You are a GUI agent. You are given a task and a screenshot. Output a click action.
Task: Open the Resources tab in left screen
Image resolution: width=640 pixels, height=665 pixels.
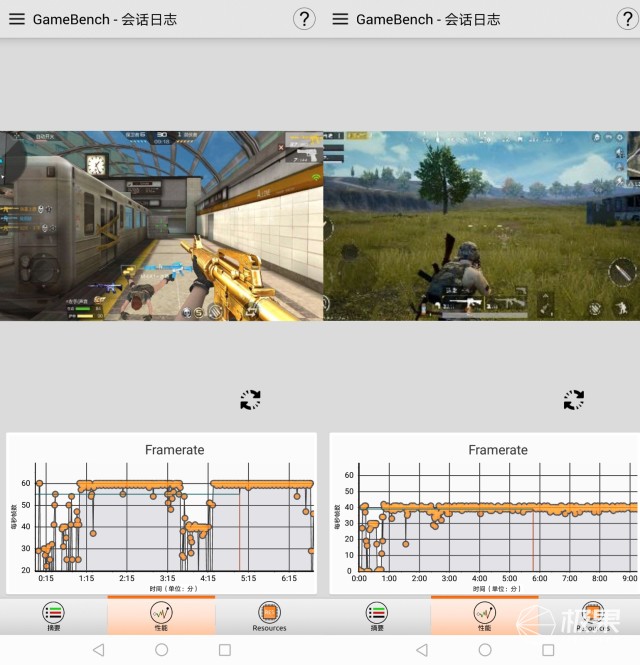click(x=269, y=616)
